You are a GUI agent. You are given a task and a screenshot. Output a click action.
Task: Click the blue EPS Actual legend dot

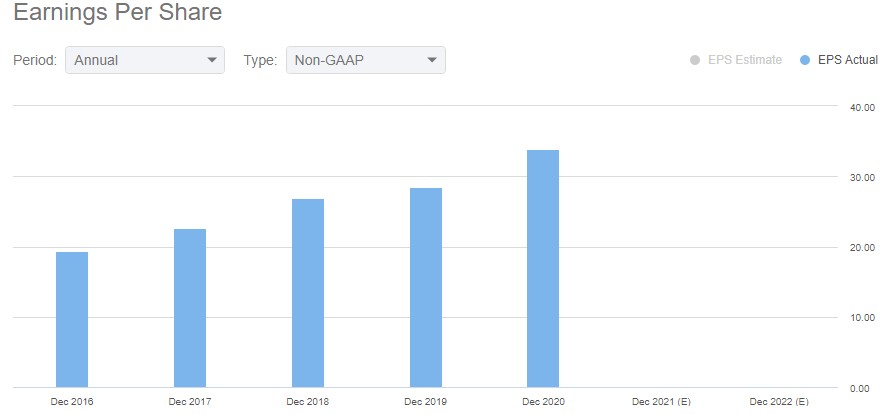805,60
